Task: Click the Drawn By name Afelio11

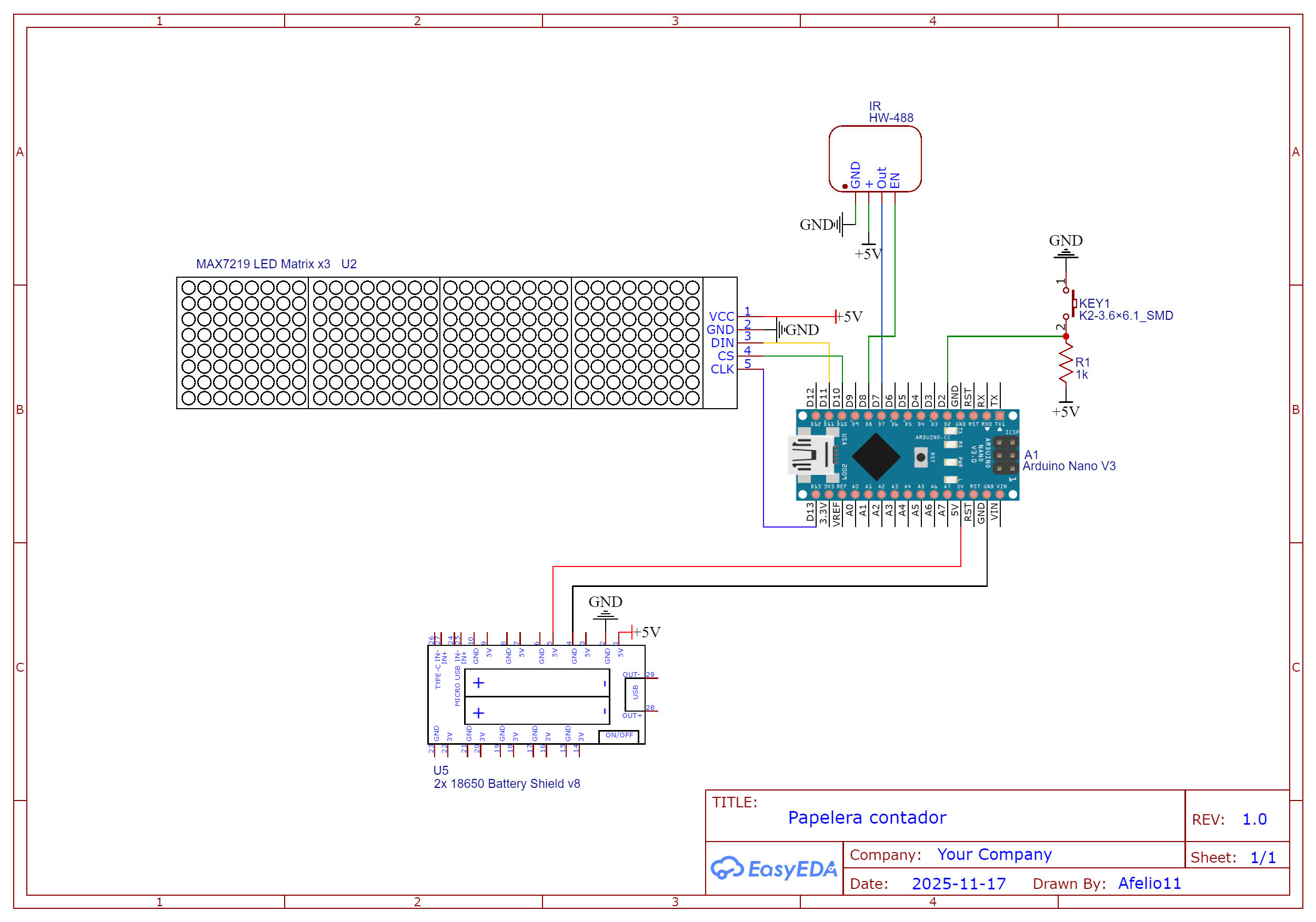Action: pyautogui.click(x=1149, y=884)
